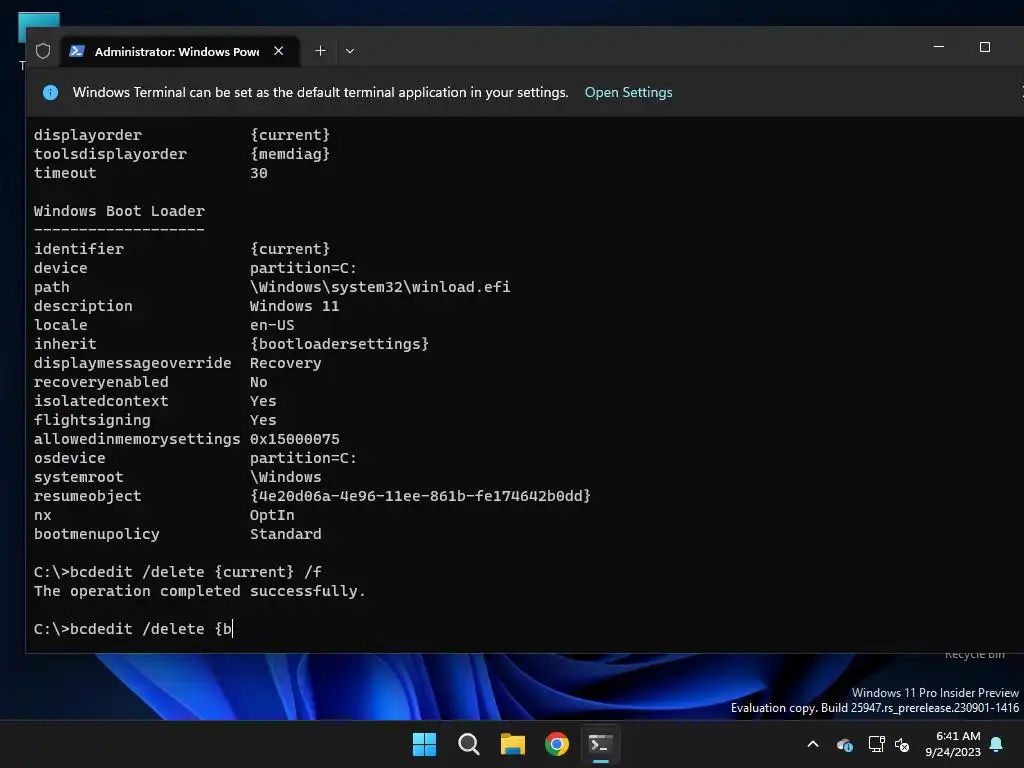Open the taskbar Search
Image resolution: width=1024 pixels, height=768 pixels.
pos(468,744)
